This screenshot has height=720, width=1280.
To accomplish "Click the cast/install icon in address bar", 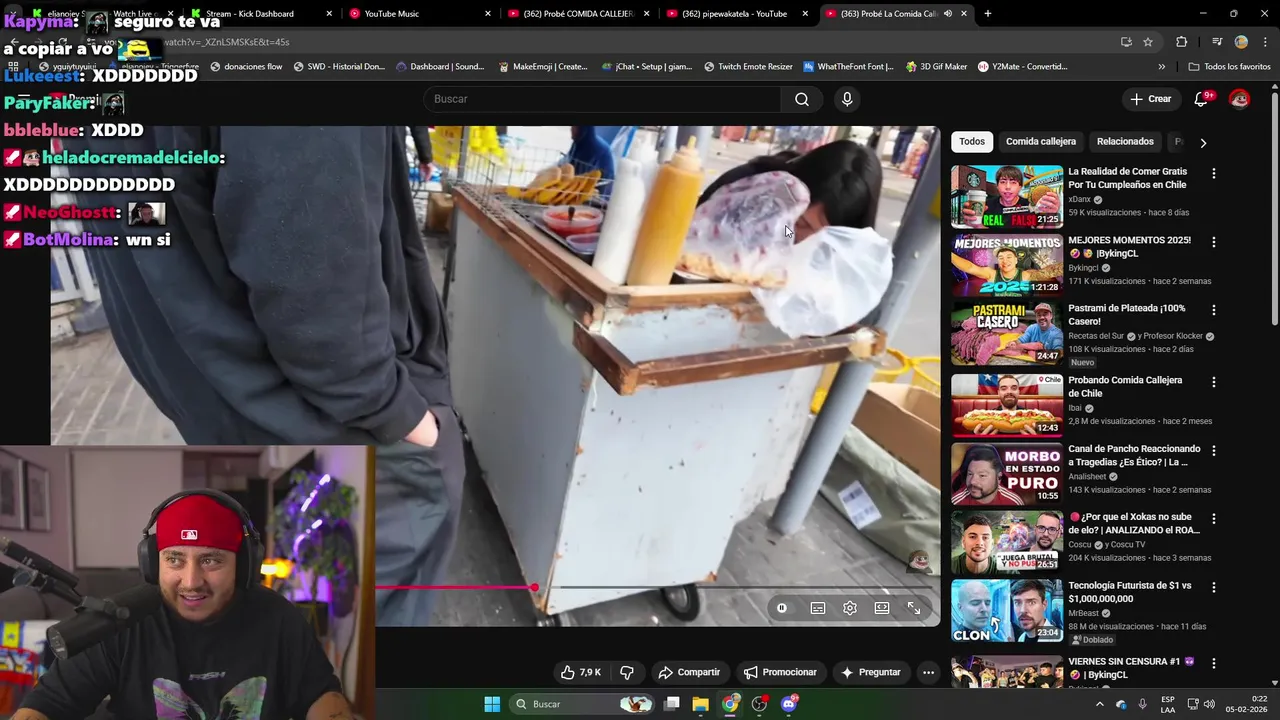I will point(1126,42).
